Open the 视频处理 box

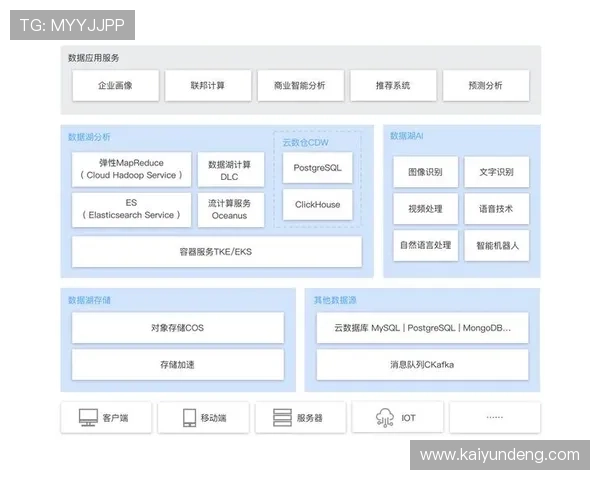point(426,209)
